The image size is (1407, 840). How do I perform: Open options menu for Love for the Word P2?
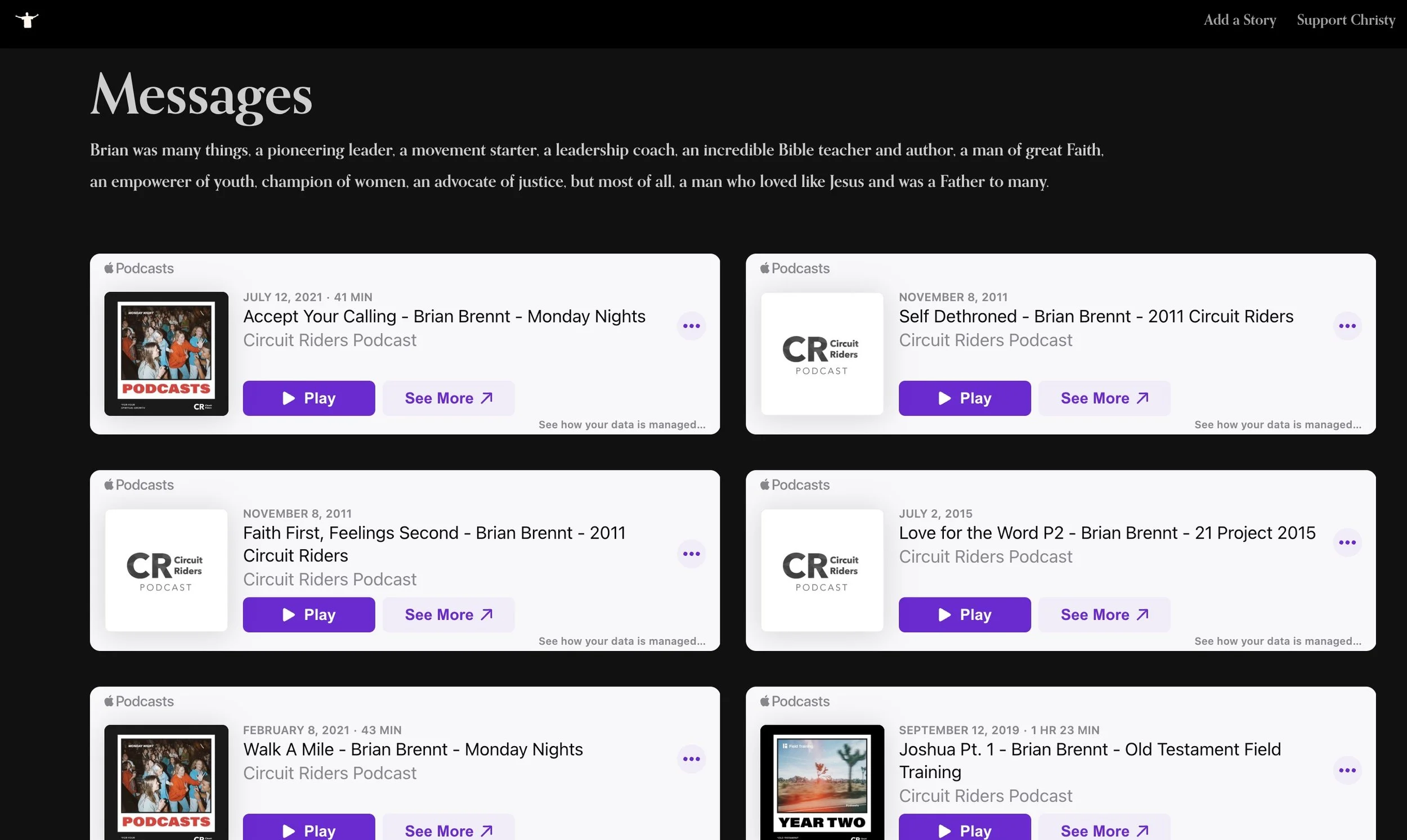click(x=1347, y=542)
